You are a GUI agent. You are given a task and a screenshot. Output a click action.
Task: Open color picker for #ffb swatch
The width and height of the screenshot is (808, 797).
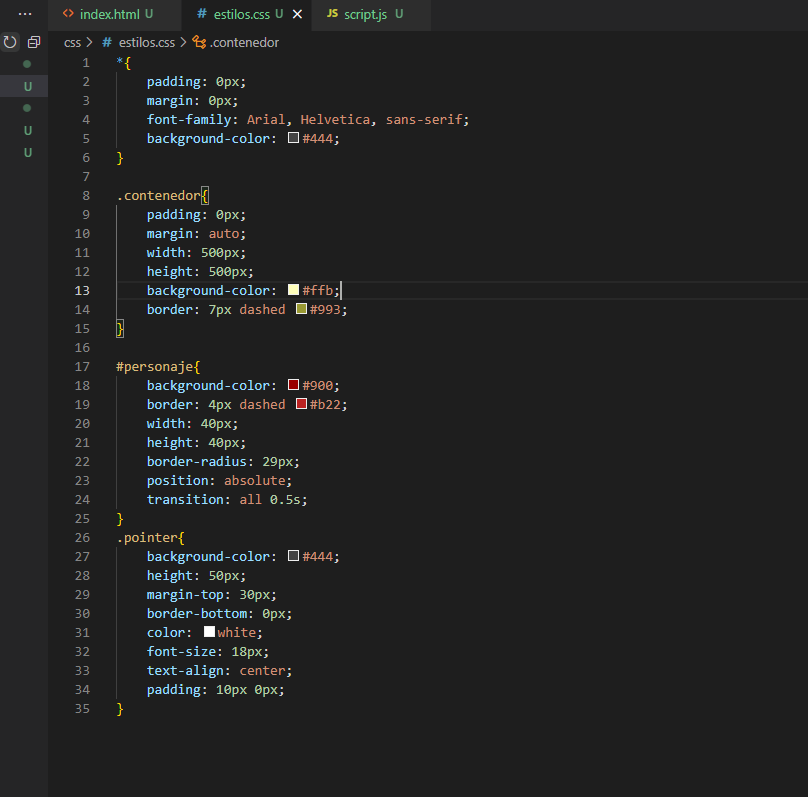tap(293, 290)
